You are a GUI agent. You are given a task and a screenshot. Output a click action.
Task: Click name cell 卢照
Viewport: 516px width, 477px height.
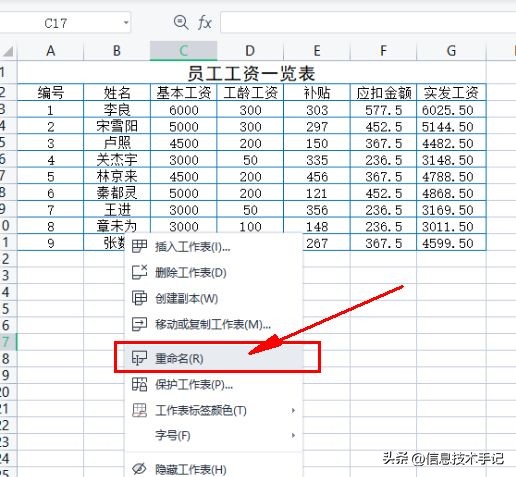click(117, 143)
